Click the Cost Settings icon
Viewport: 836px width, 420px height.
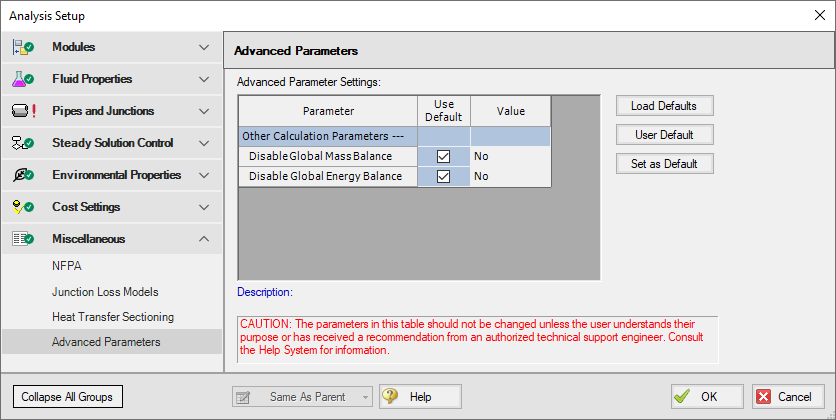[22, 207]
